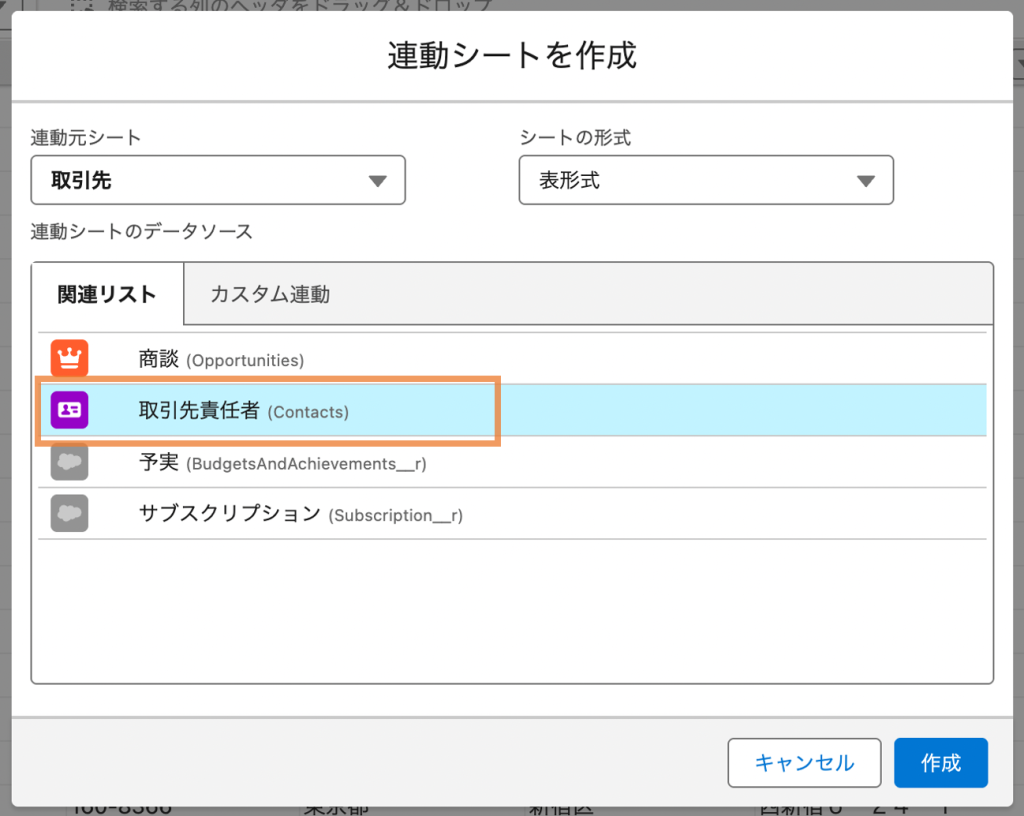Click the empty area below the サブスクリプション row

click(512, 610)
